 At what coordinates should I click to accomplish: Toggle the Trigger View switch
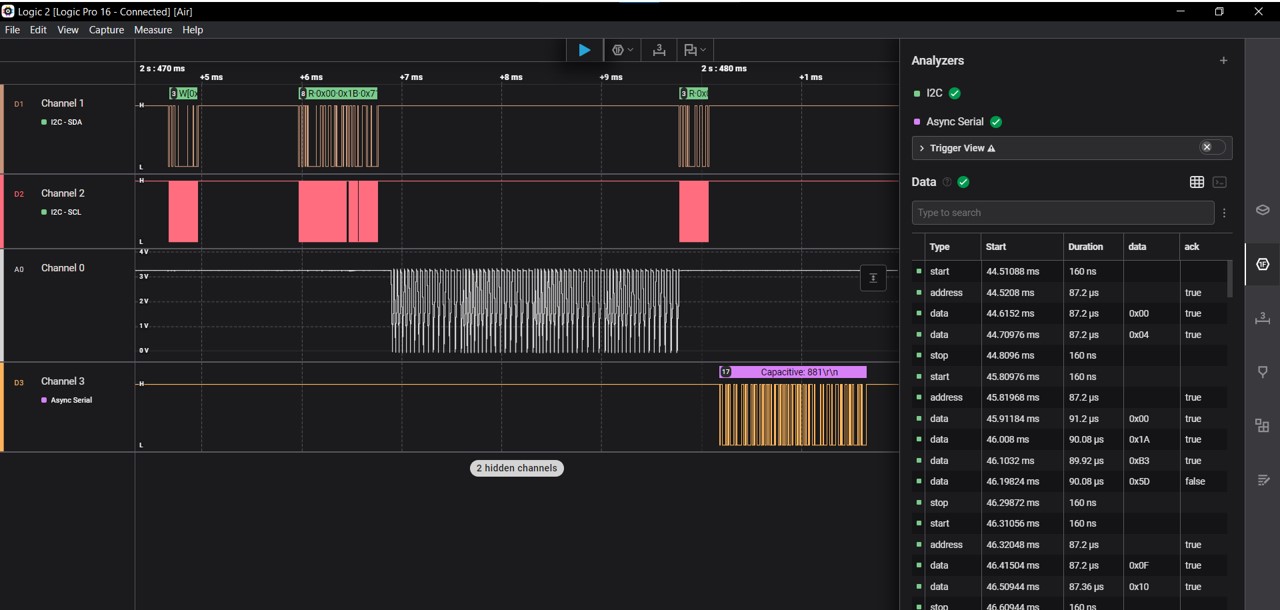[1211, 147]
